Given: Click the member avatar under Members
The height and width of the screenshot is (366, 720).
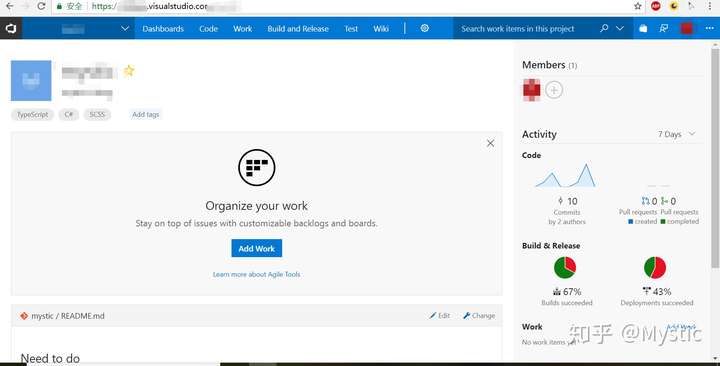Looking at the screenshot, I should 532,90.
